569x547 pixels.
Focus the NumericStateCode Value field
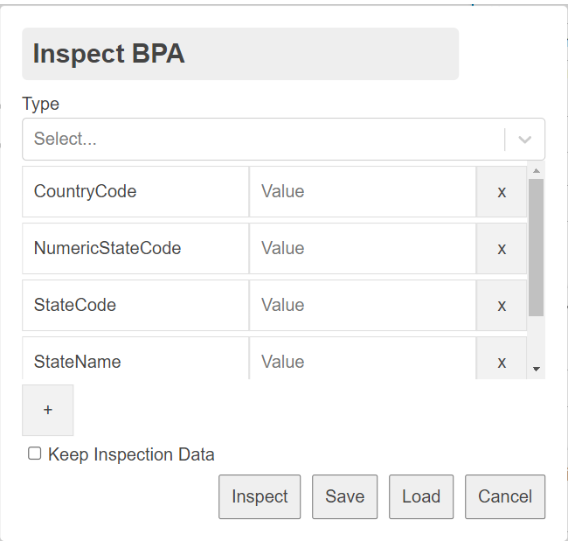click(363, 249)
